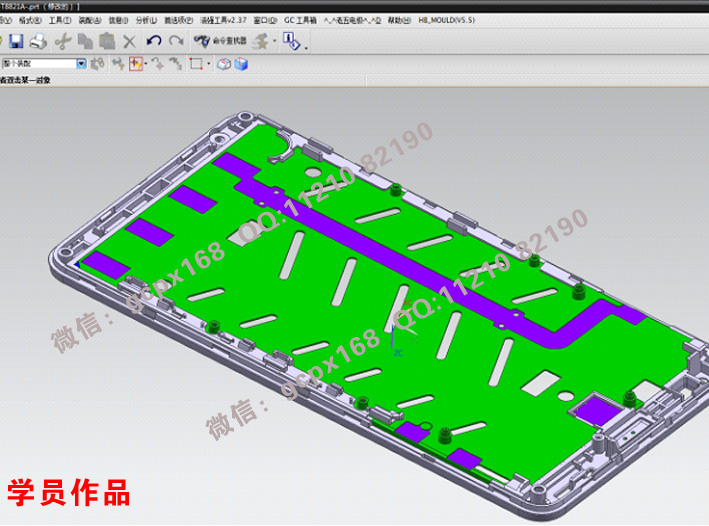
Task: Click the Print icon
Action: [x=38, y=41]
